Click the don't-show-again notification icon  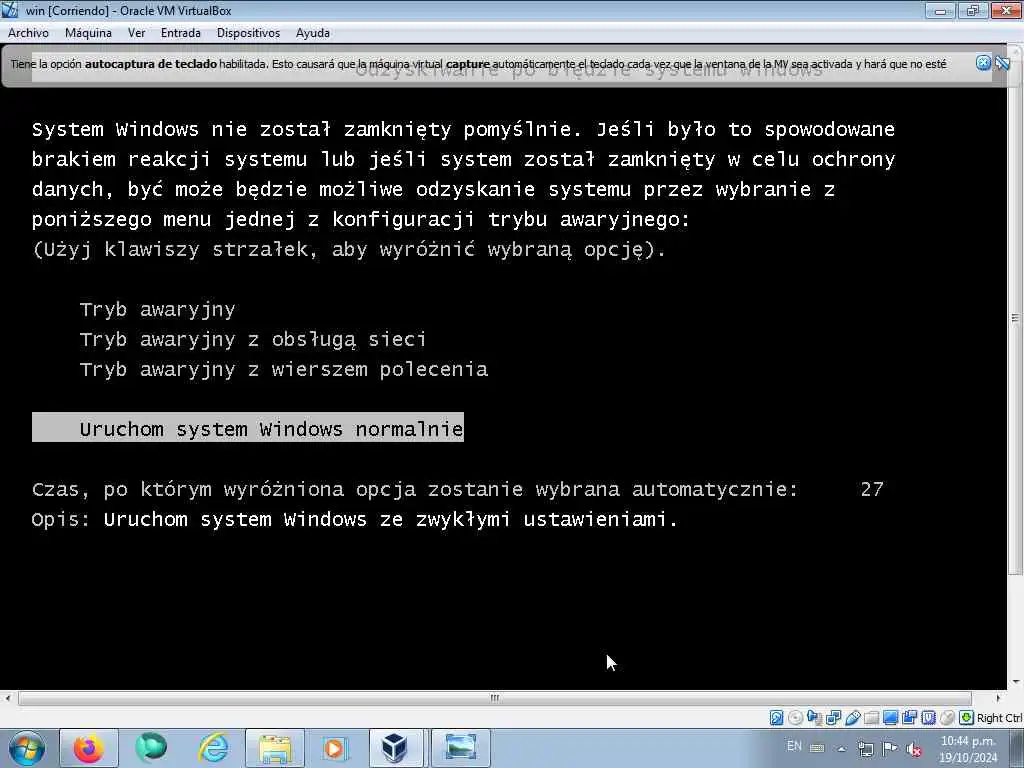[1002, 63]
